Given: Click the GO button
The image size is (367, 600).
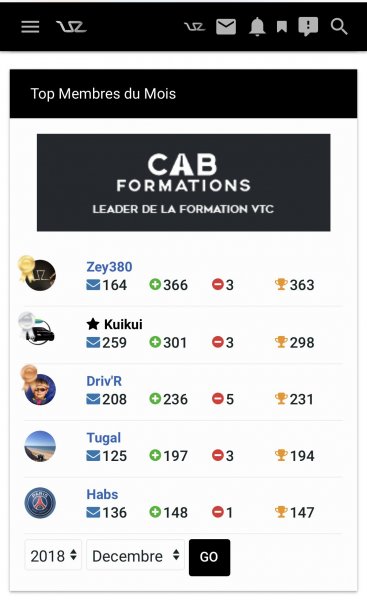Looking at the screenshot, I should [x=209, y=557].
